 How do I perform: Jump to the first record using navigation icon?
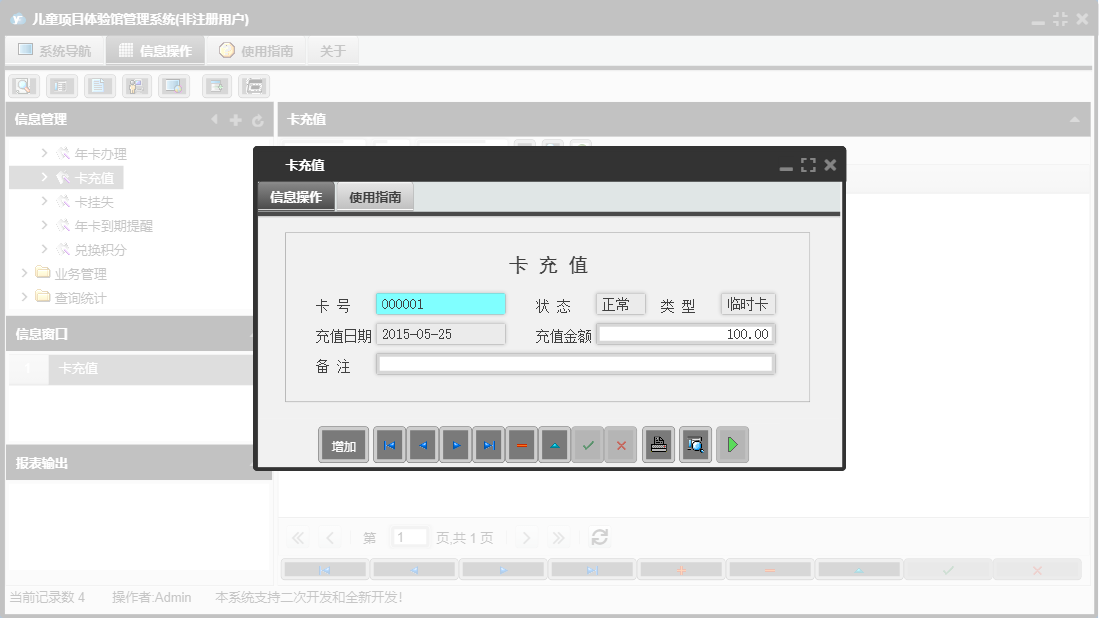pyautogui.click(x=389, y=444)
